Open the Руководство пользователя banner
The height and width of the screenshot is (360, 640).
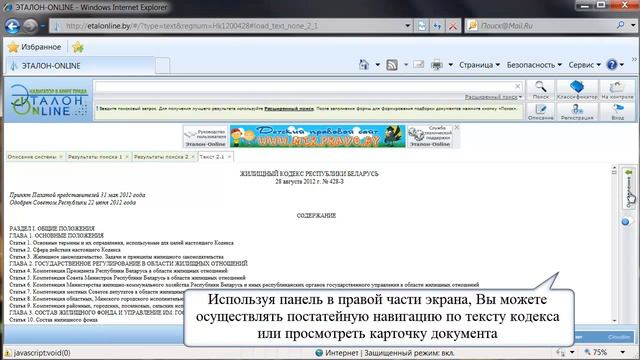click(x=205, y=136)
